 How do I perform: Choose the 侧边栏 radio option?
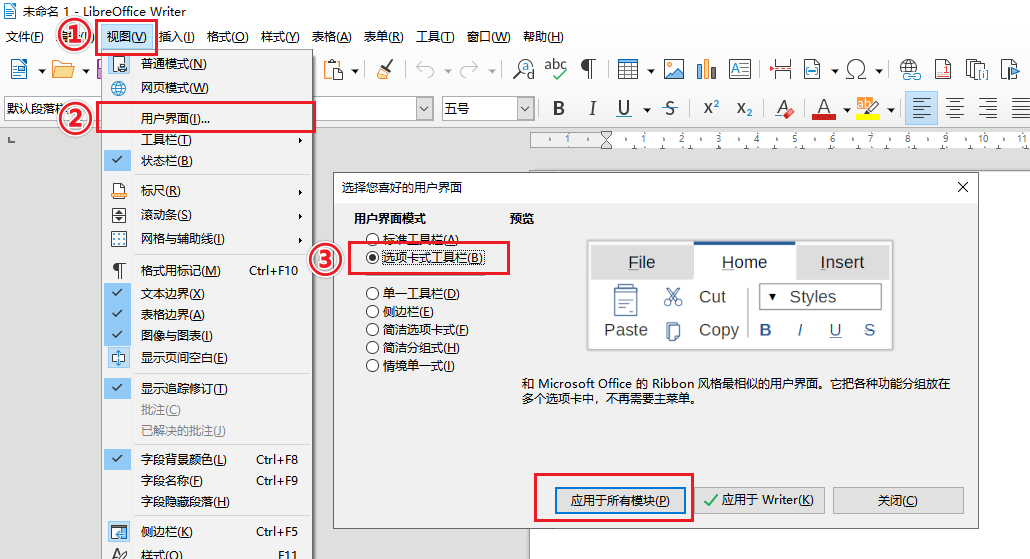pos(373,312)
